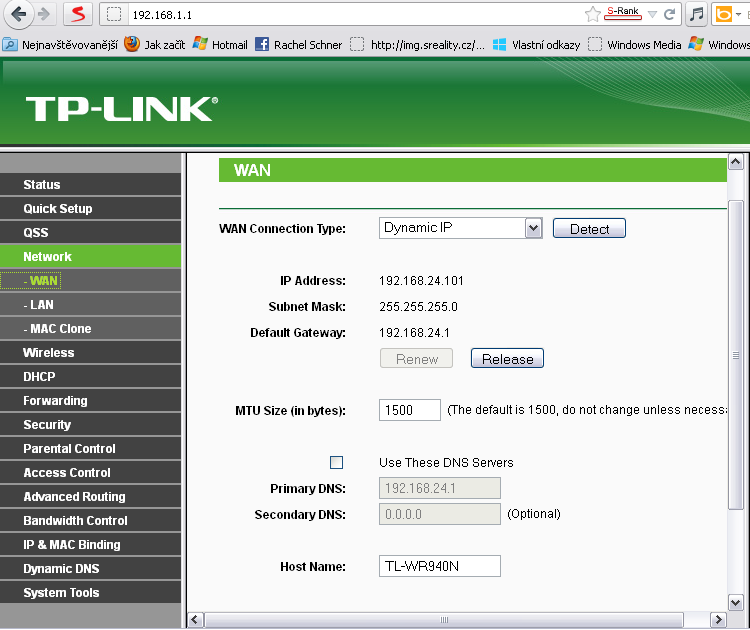Image resolution: width=750 pixels, height=630 pixels.
Task: Click the address bar showing 192.168.1.1
Action: click(354, 15)
